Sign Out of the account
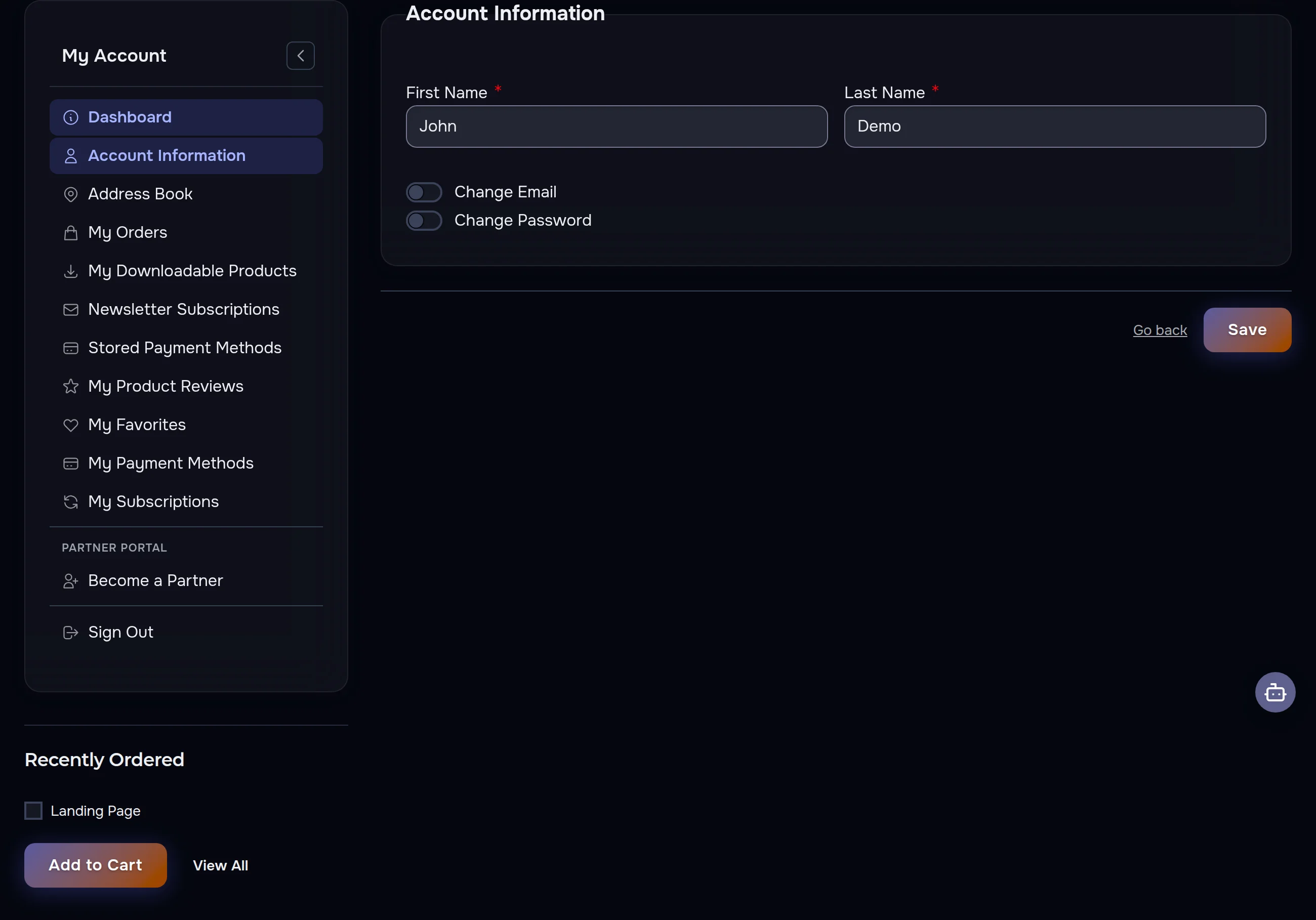This screenshot has width=1316, height=920. coord(186,632)
